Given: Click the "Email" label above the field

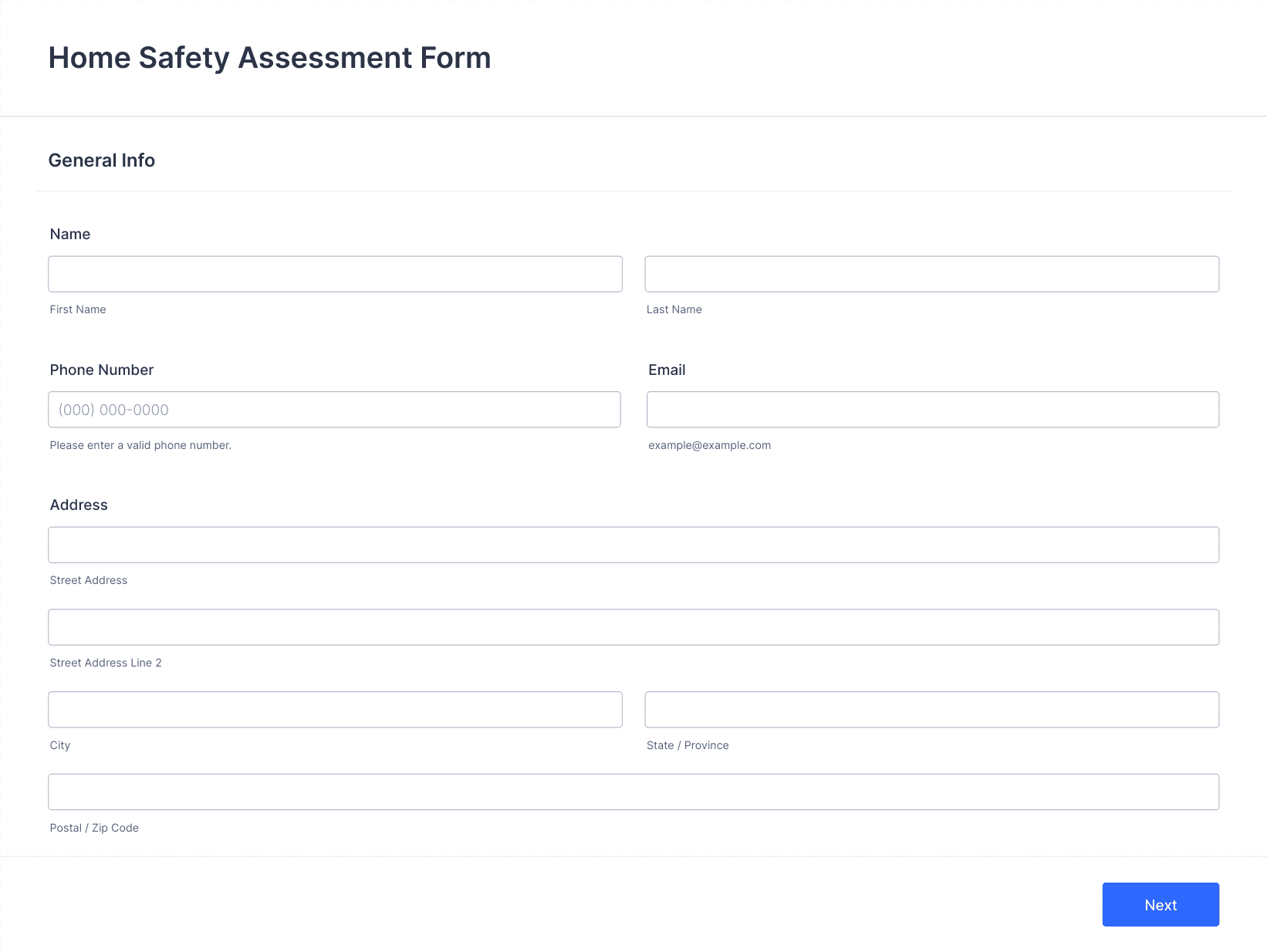Looking at the screenshot, I should coord(667,370).
